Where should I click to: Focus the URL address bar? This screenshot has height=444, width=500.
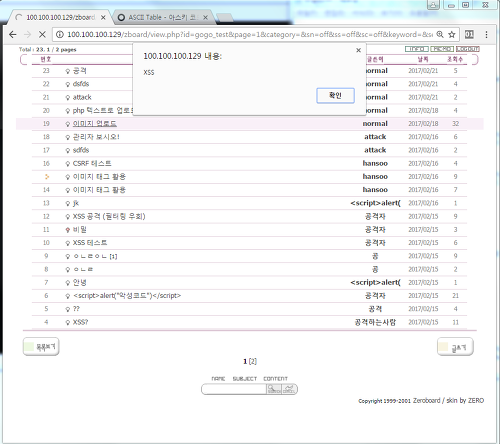249,34
